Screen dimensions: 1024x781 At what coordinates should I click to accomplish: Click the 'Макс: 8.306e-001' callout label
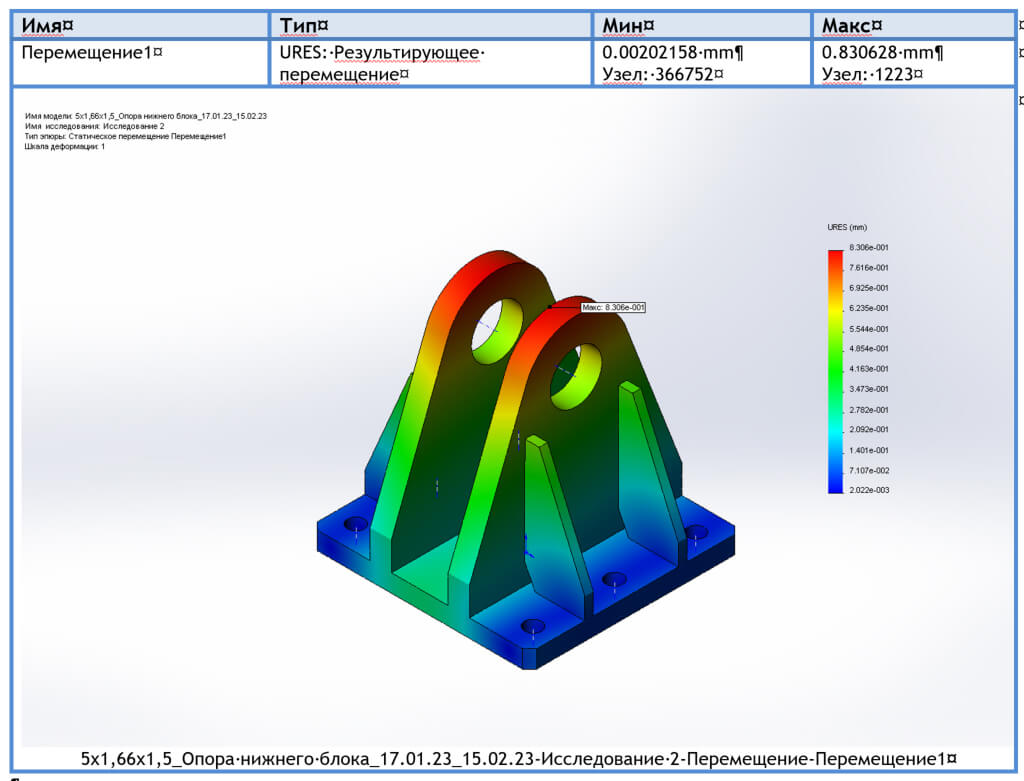point(612,307)
